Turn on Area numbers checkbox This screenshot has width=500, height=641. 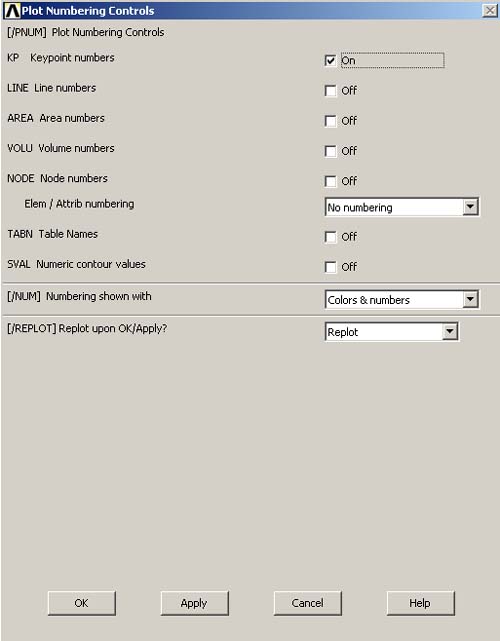tap(330, 121)
